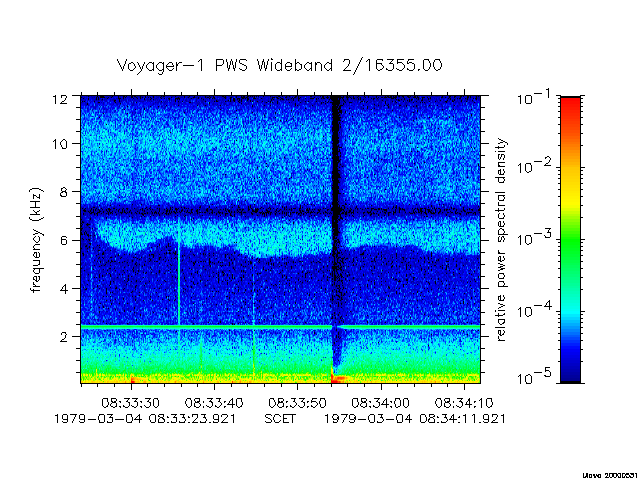
Task: Click start timestamp '1979-03-04 08:33:23.921'
Action: 145,419
